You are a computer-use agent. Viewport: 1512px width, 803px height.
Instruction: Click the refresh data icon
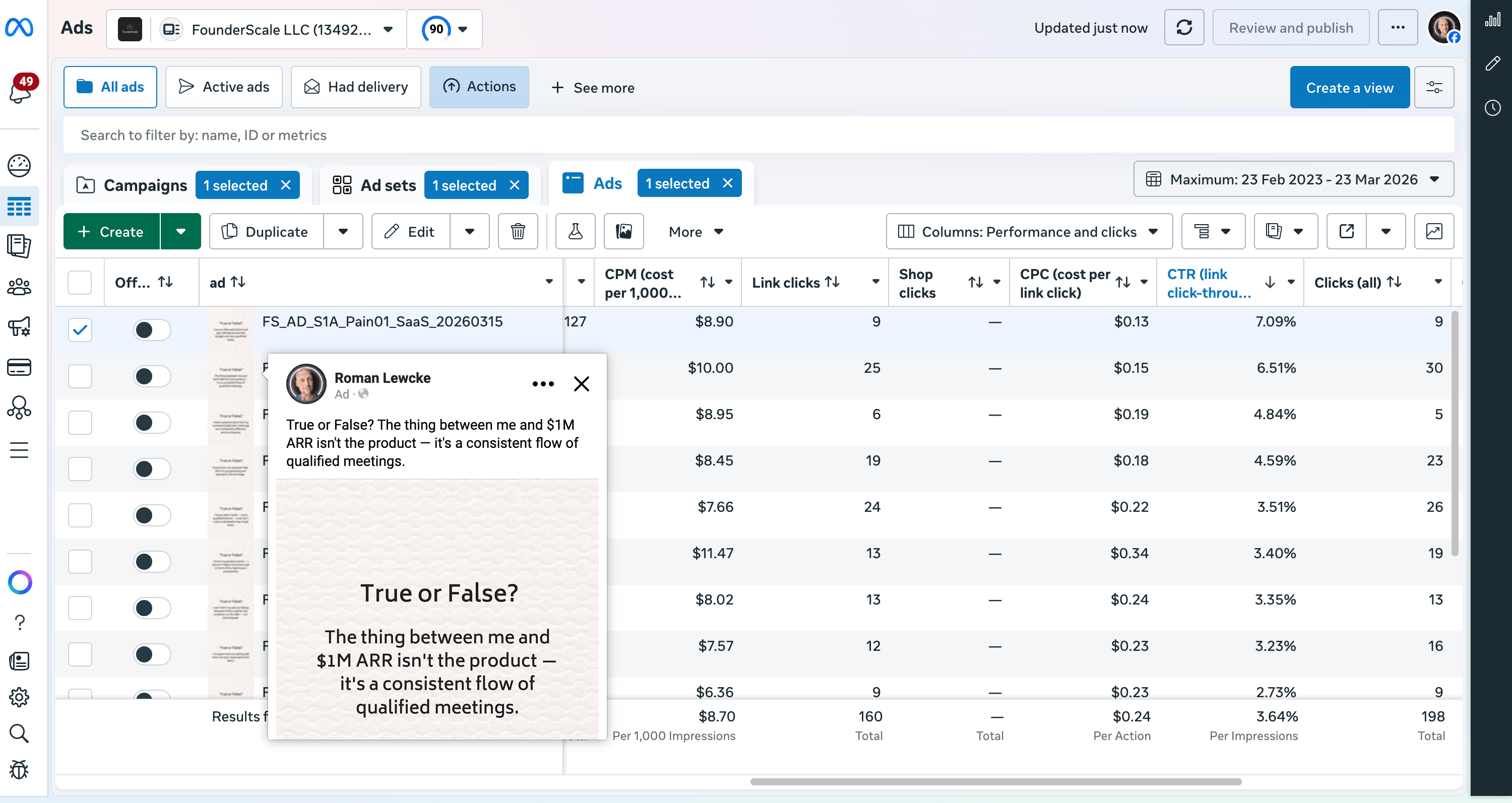tap(1184, 28)
